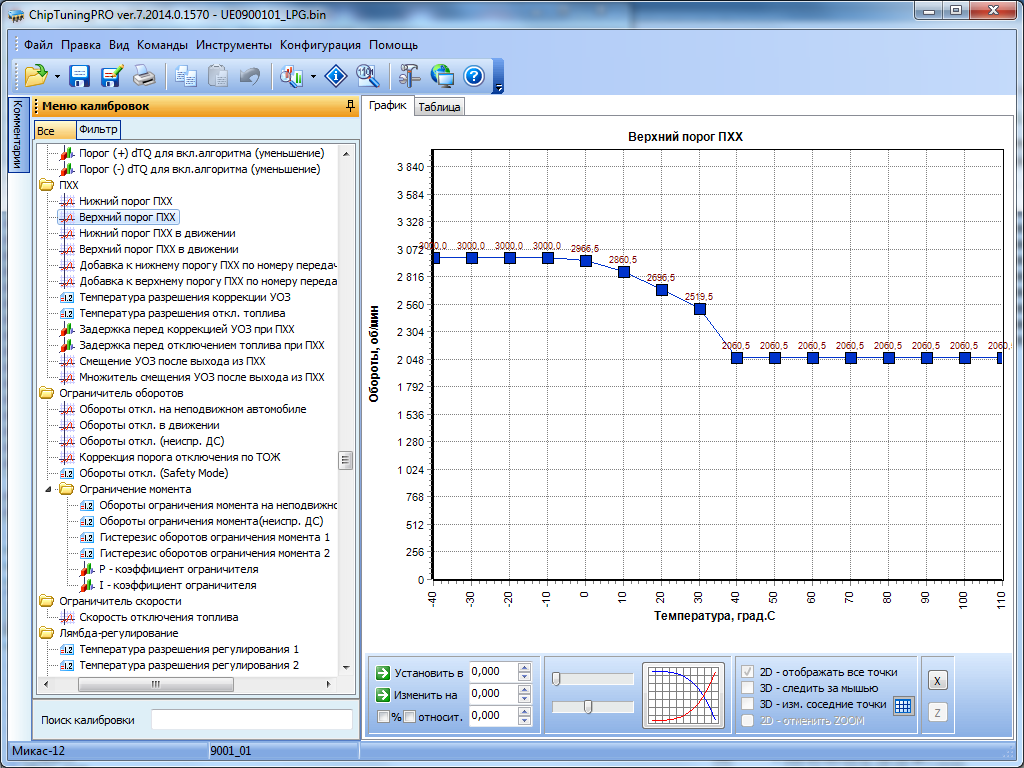Open the 'Инструменты' menu
The image size is (1024, 768).
point(234,45)
